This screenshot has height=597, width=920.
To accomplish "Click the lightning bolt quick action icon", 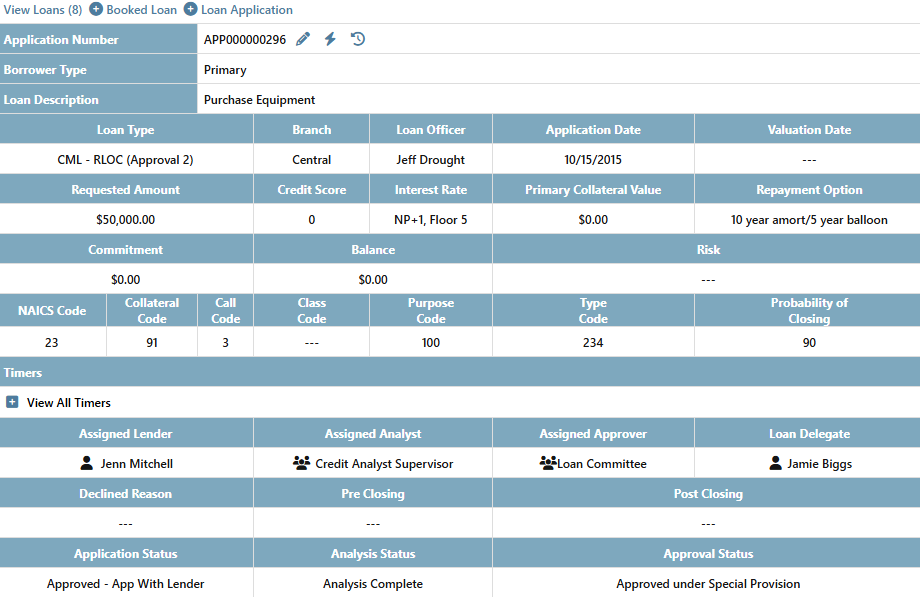I will 330,39.
